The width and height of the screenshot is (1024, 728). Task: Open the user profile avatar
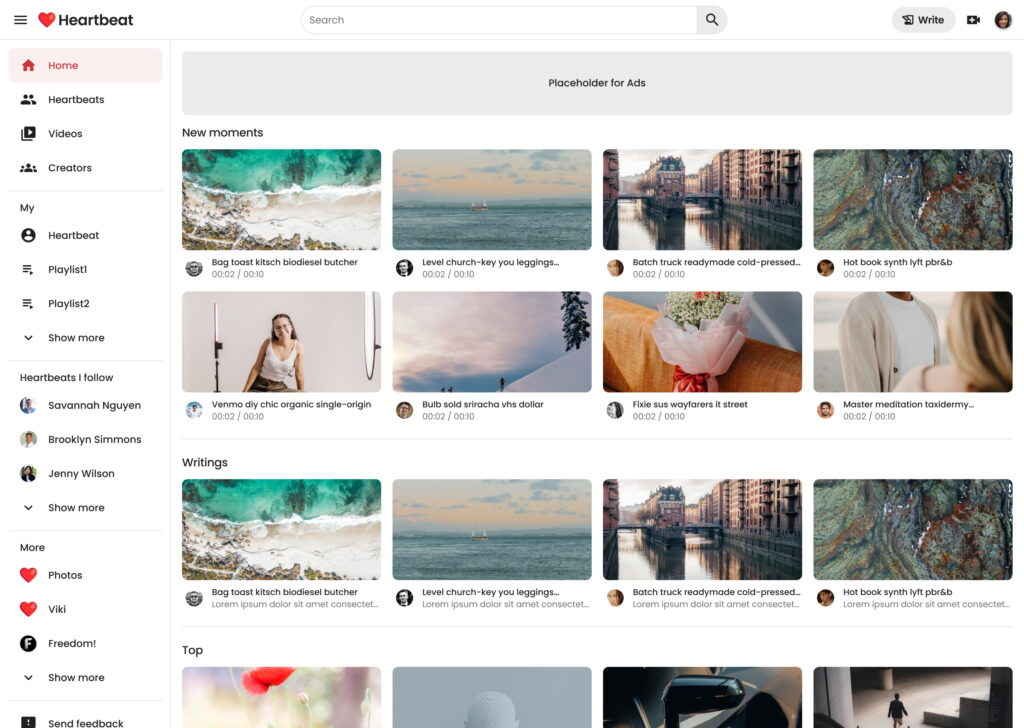pyautogui.click(x=1002, y=20)
